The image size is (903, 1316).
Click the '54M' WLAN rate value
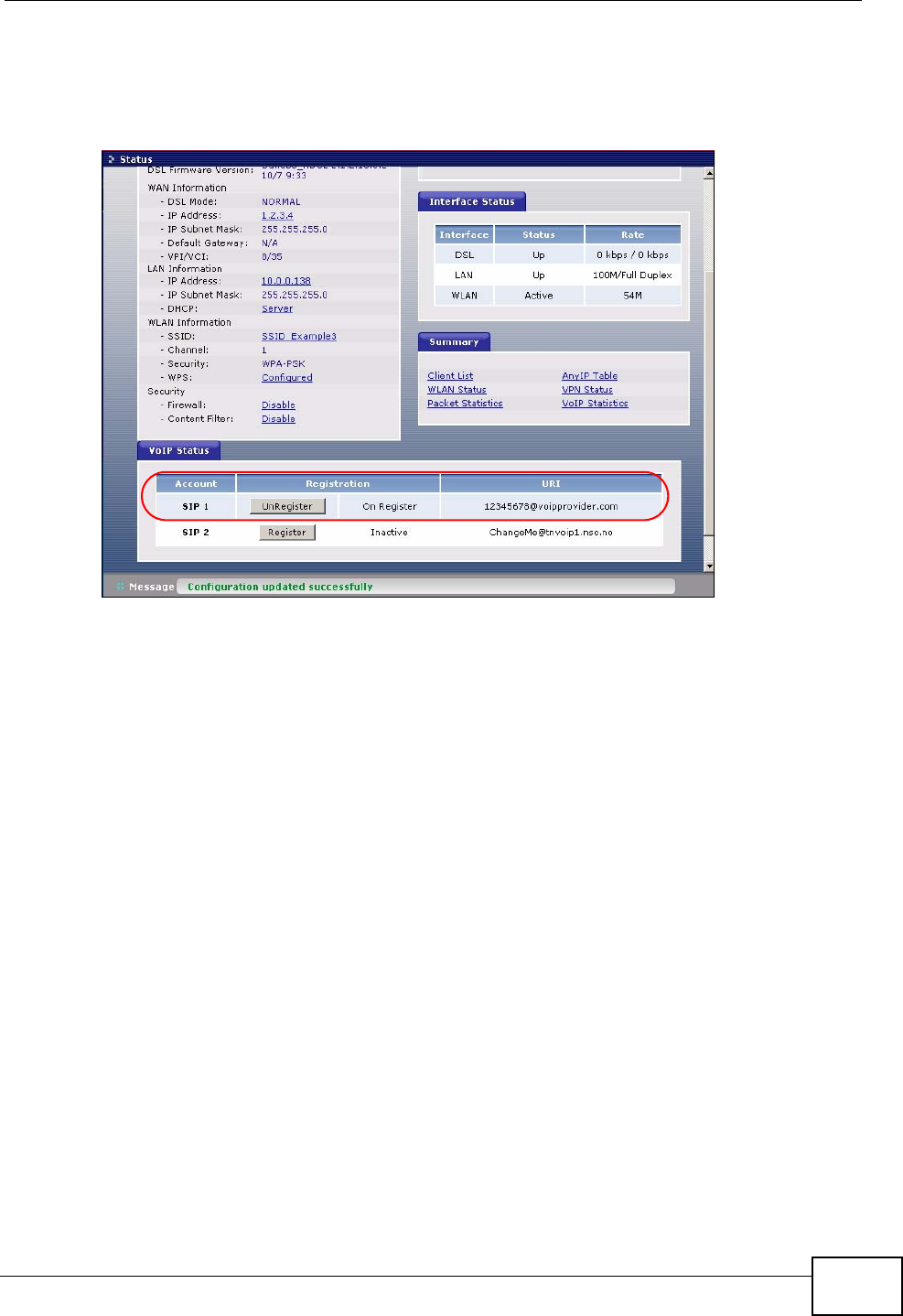click(x=632, y=296)
